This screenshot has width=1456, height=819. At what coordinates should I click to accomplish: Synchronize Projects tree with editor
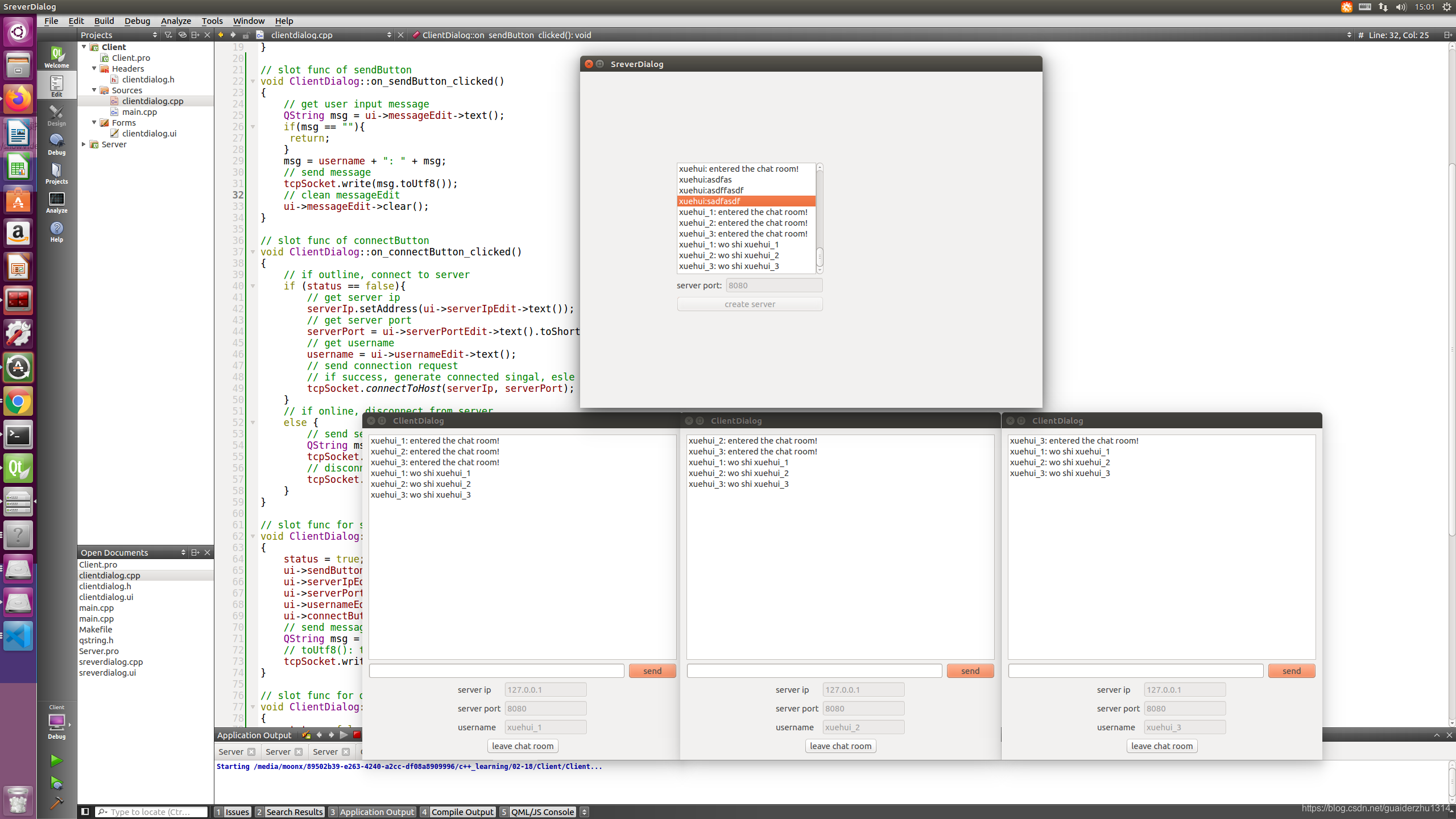(x=182, y=35)
